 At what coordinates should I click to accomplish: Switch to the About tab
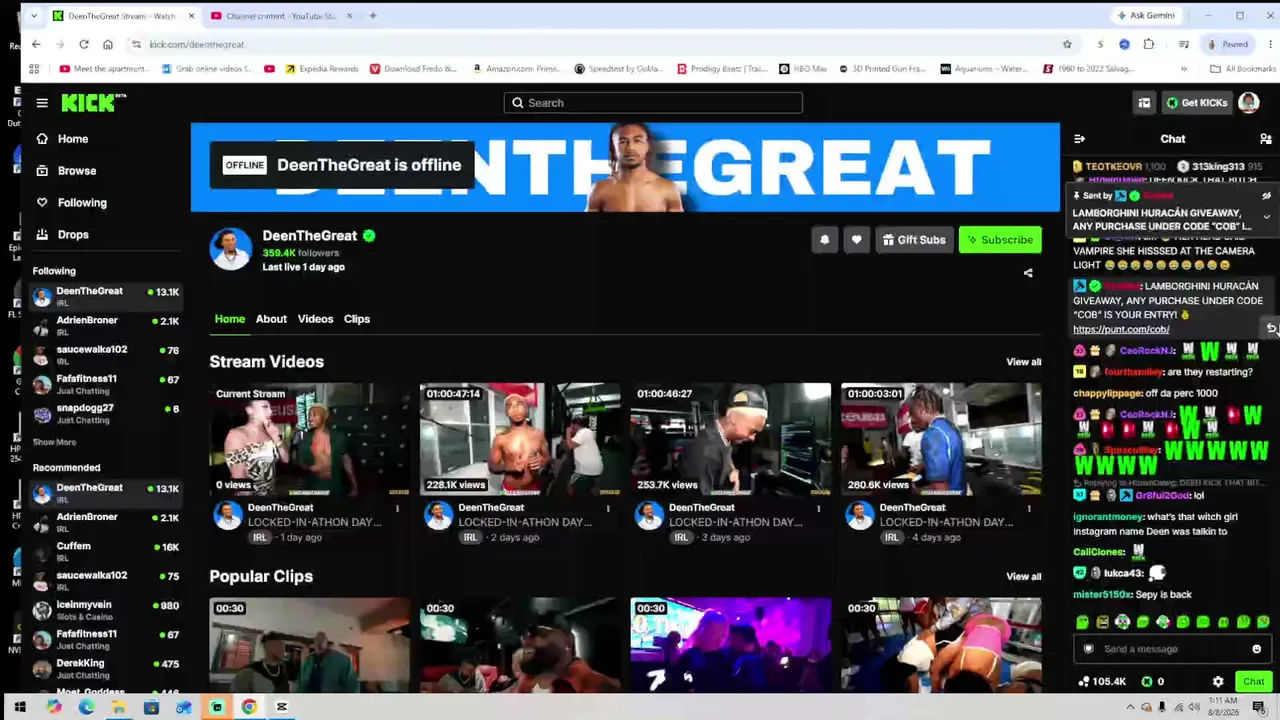[x=271, y=319]
